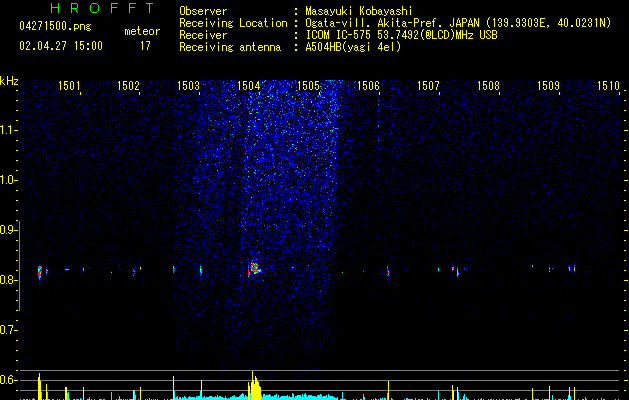Select the ICOM IC-575 receiver text
Image resolution: width=629 pixels, height=400 pixels.
click(x=401, y=35)
